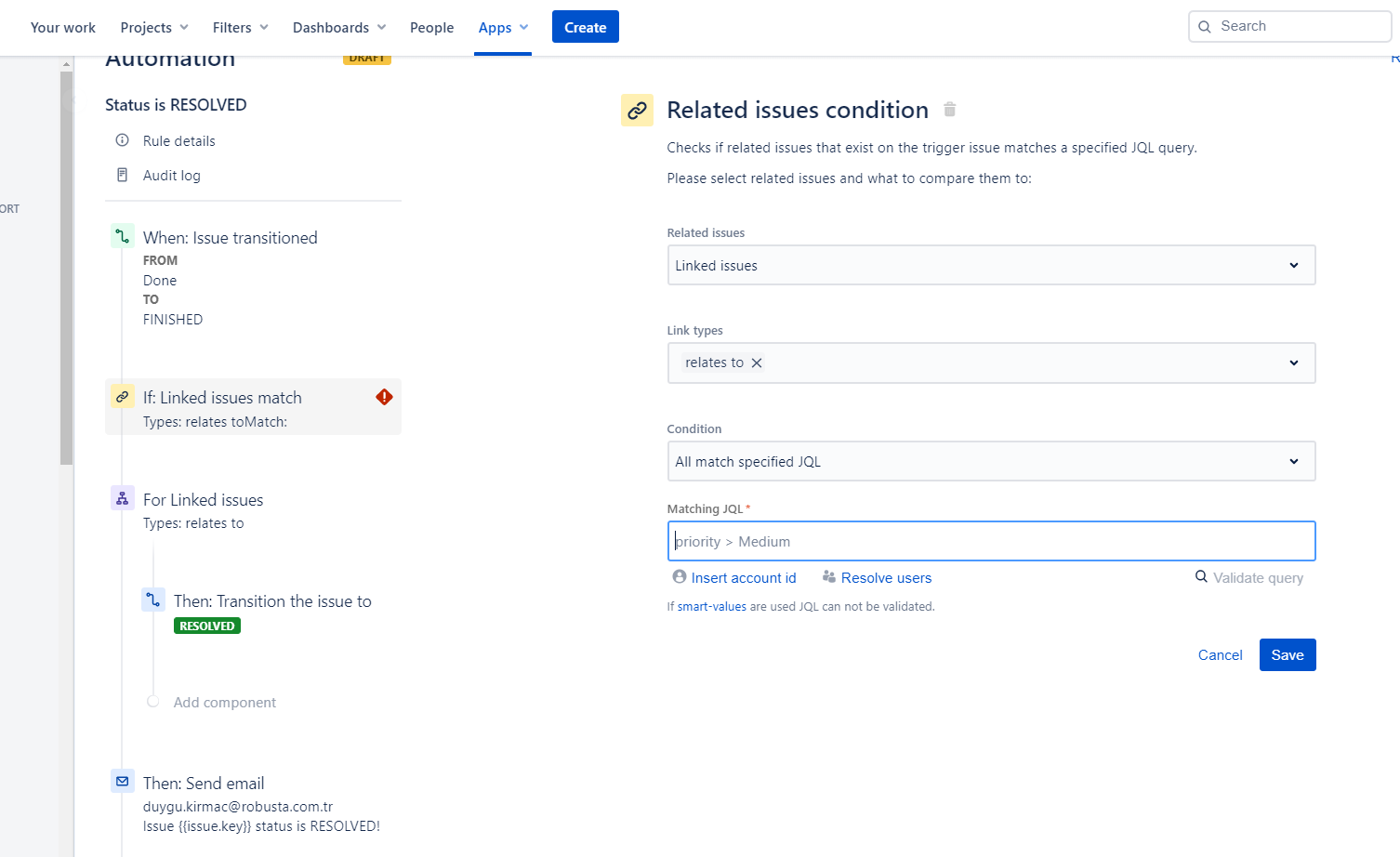This screenshot has width=1400, height=857.
Task: Open Rule details
Action: [x=178, y=141]
